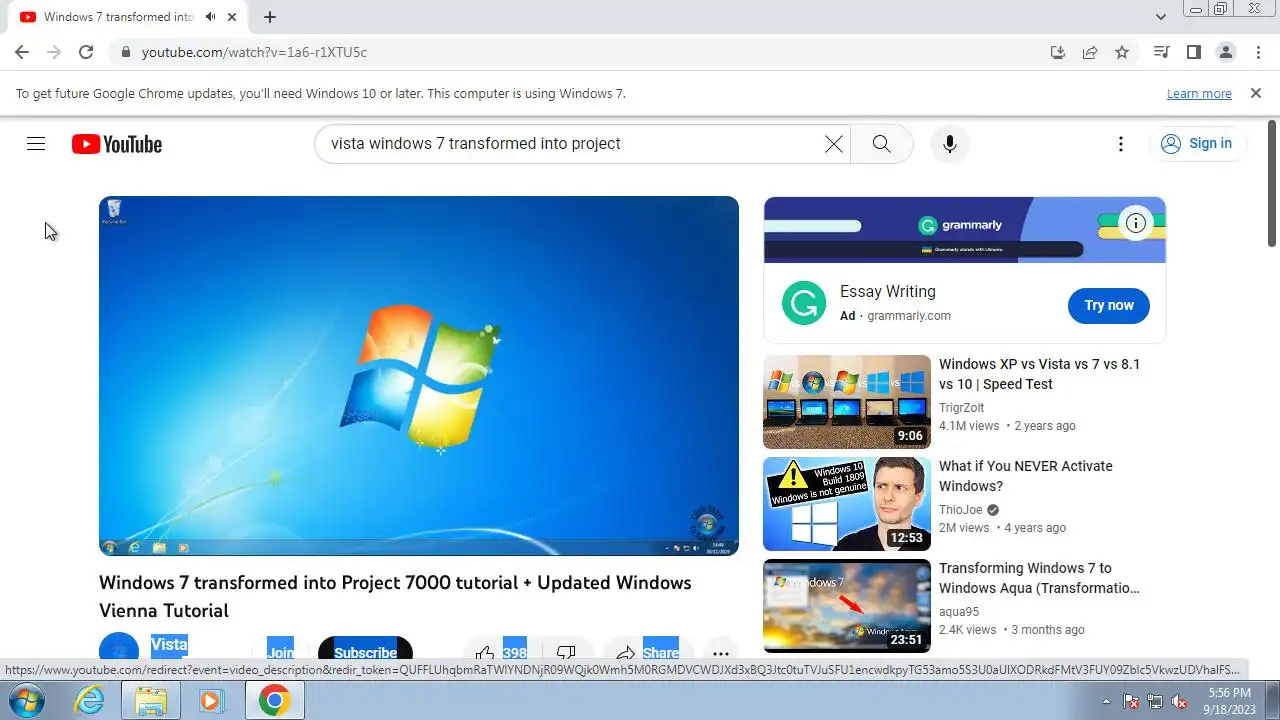Launch Internet Explorer from taskbar

tap(90, 700)
